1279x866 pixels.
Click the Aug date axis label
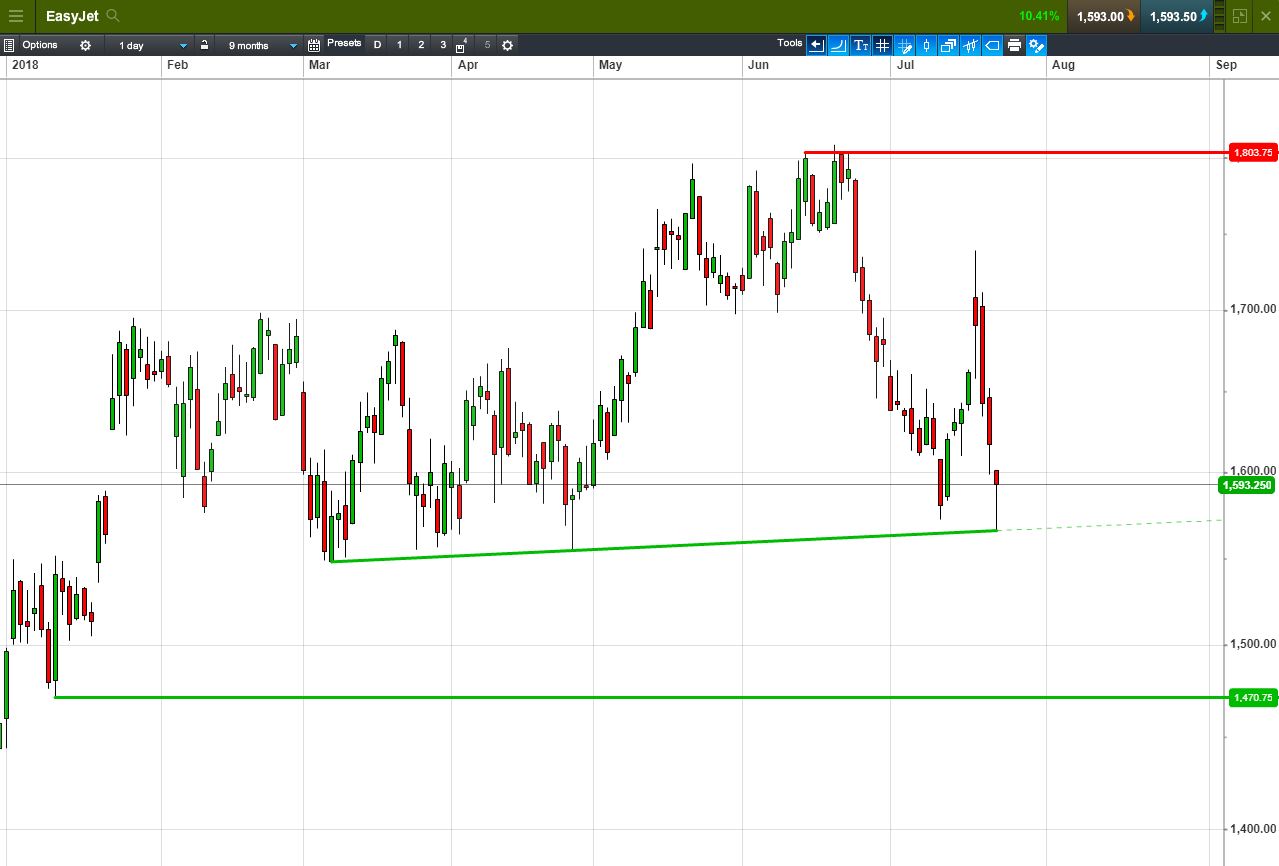1064,65
